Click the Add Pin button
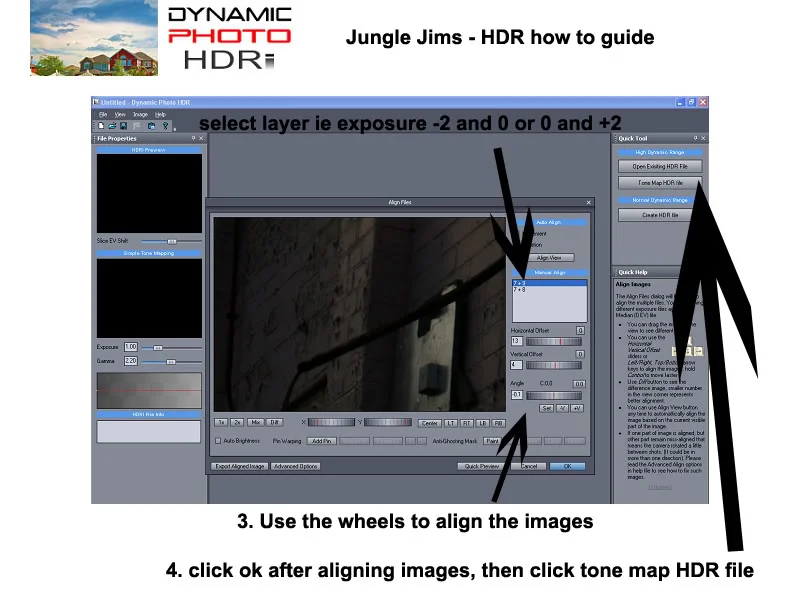Viewport: 800px width, 600px height. pos(321,441)
